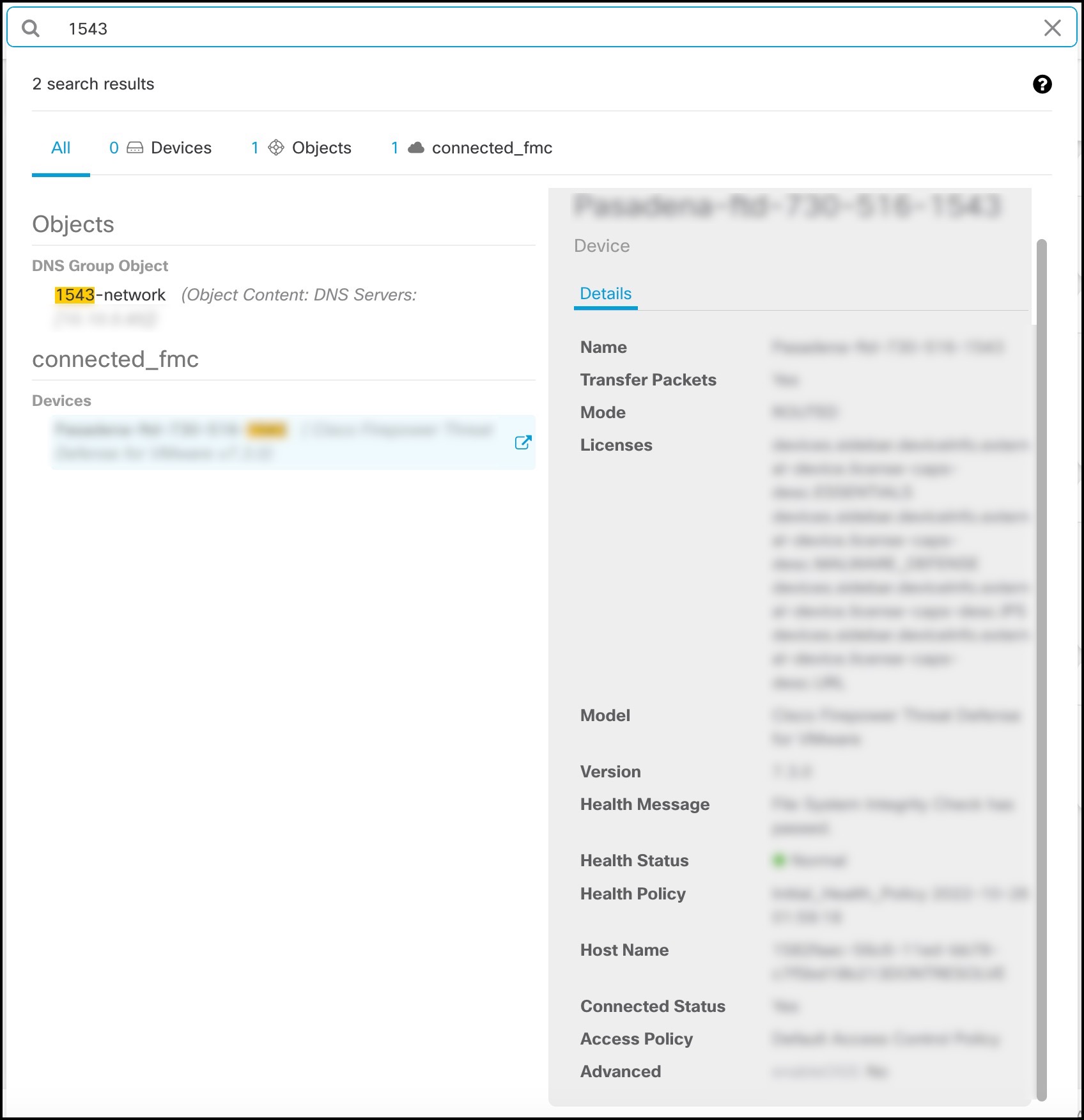Switch to the Devices results tab
1084x1120 pixels.
pos(160,148)
